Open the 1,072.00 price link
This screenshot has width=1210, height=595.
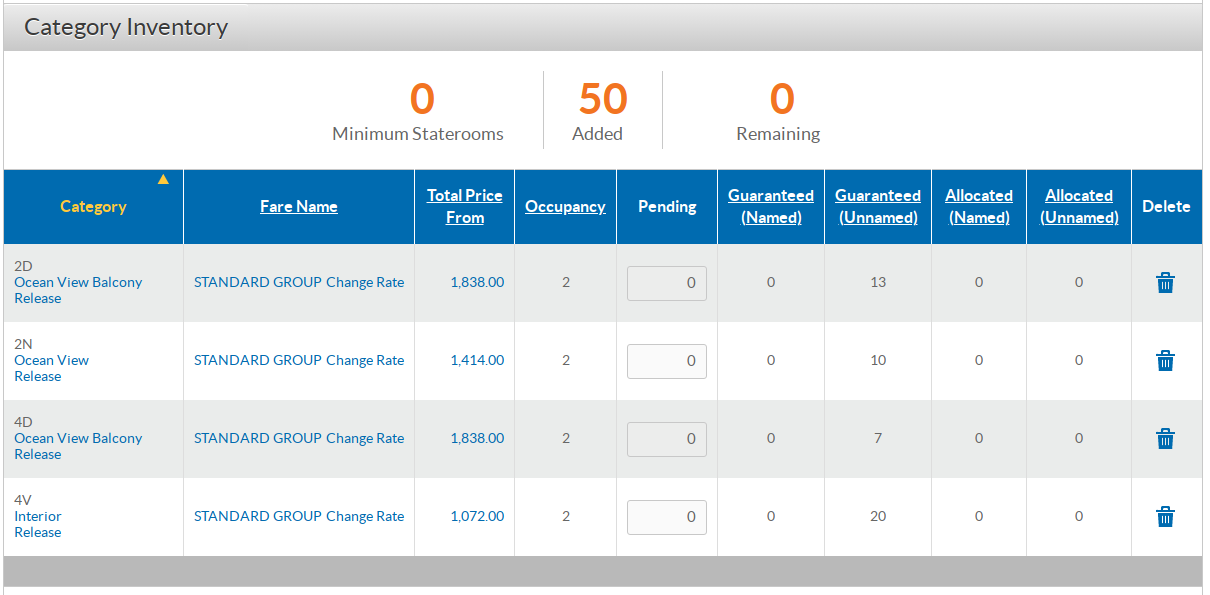coord(477,517)
